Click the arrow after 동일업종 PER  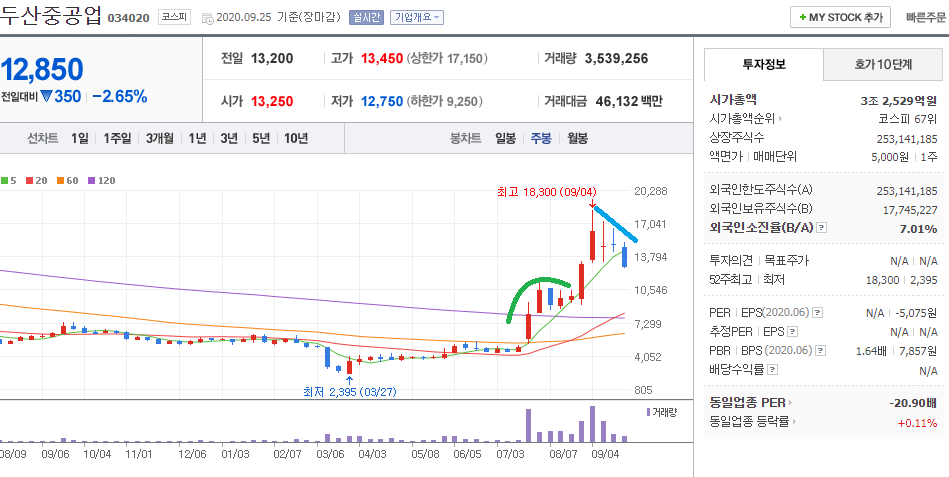tap(790, 403)
